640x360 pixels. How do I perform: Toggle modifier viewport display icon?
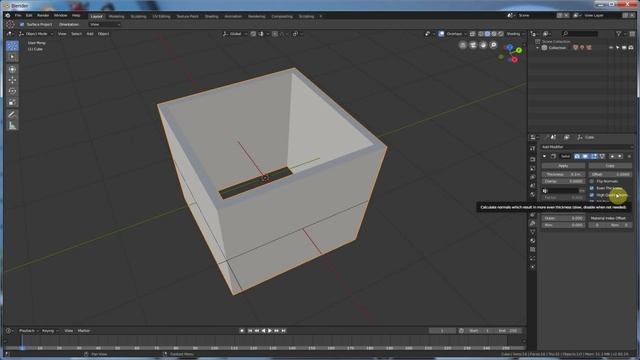tap(585, 156)
